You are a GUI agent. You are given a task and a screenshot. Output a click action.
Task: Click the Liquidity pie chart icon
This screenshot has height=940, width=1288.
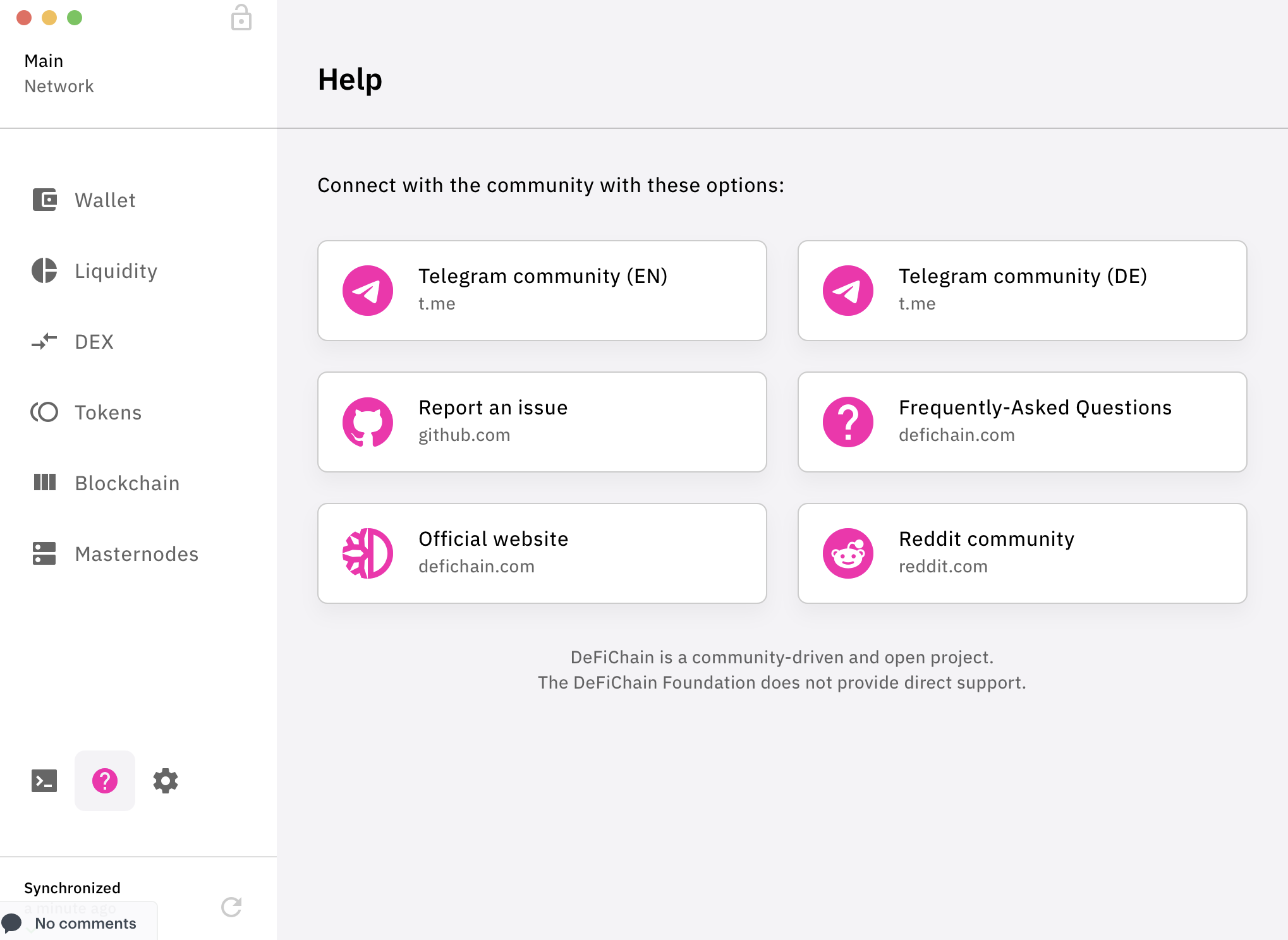pyautogui.click(x=44, y=271)
